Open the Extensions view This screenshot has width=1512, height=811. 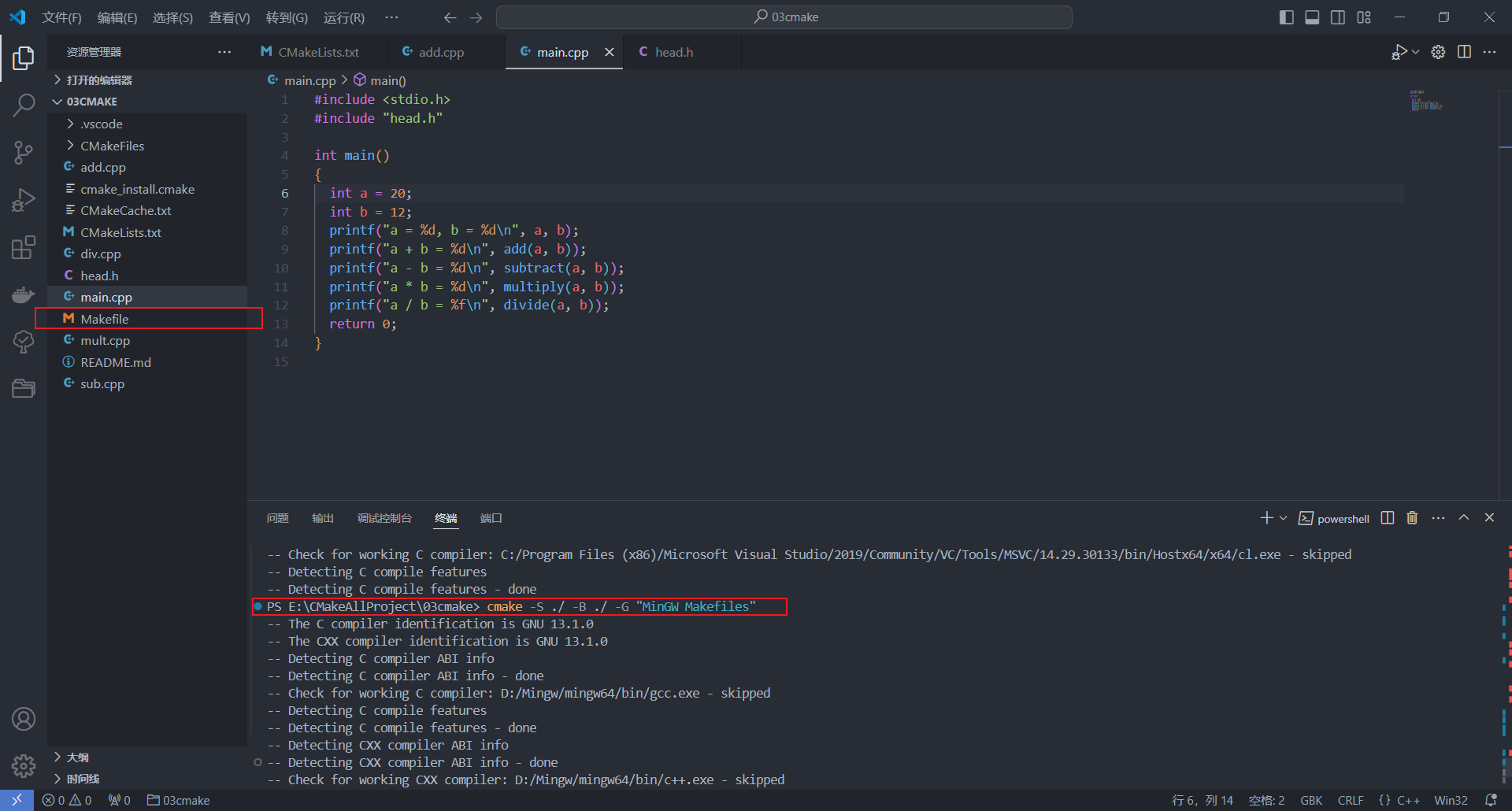pos(24,247)
